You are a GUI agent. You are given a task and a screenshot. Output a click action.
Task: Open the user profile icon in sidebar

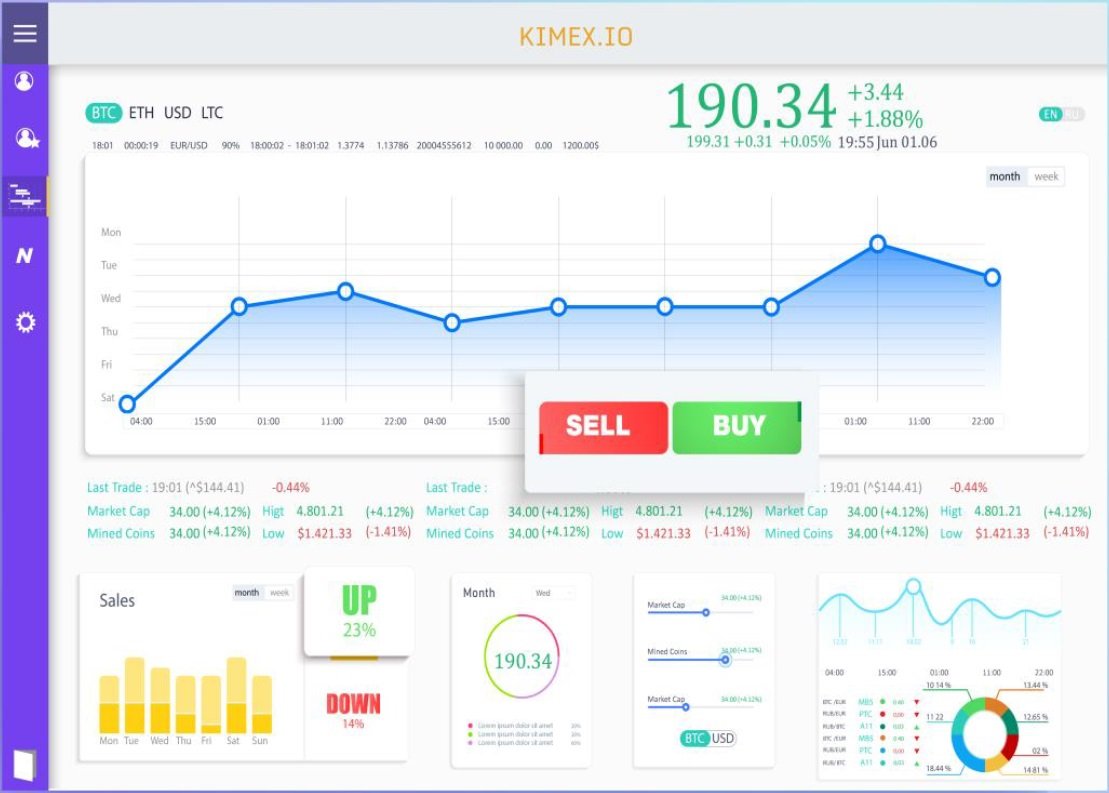click(24, 81)
